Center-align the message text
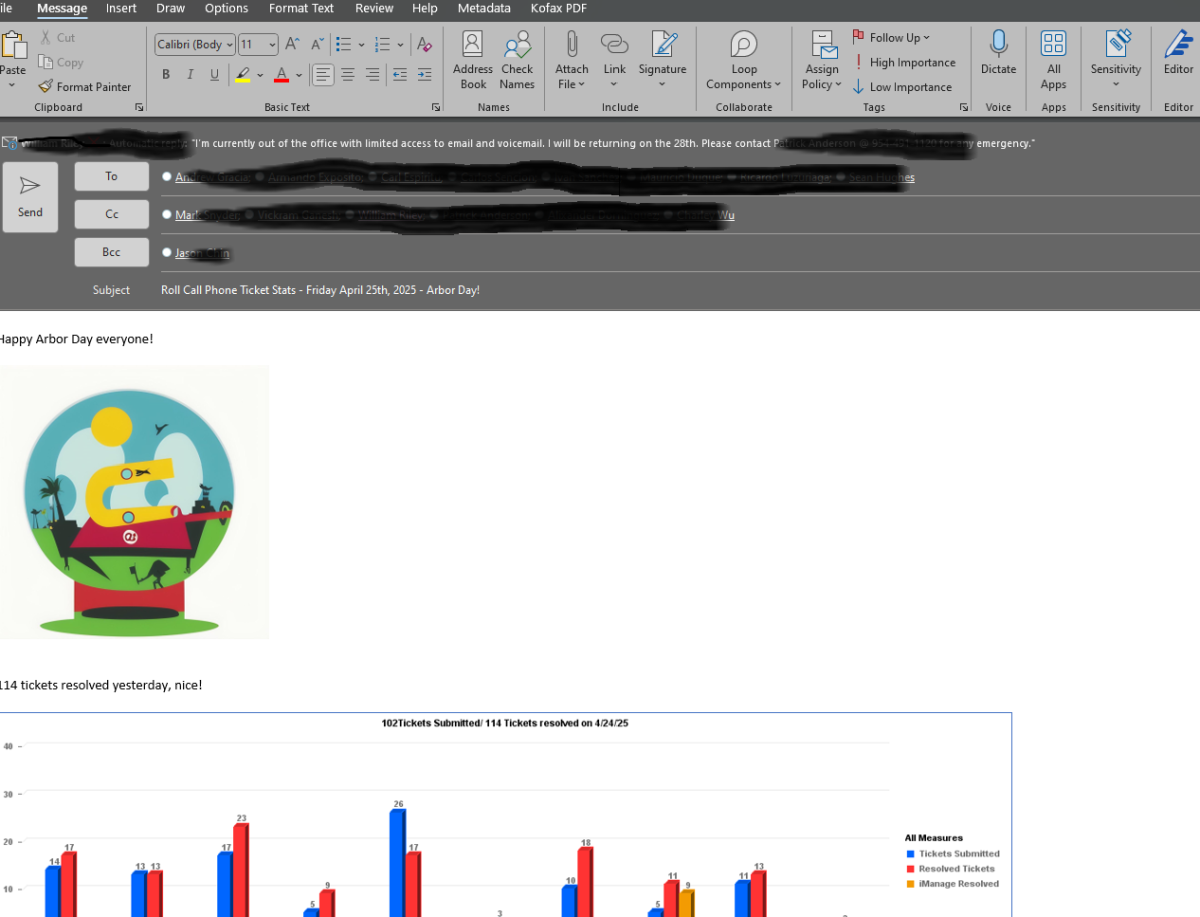The image size is (1200, 917). 348,75
